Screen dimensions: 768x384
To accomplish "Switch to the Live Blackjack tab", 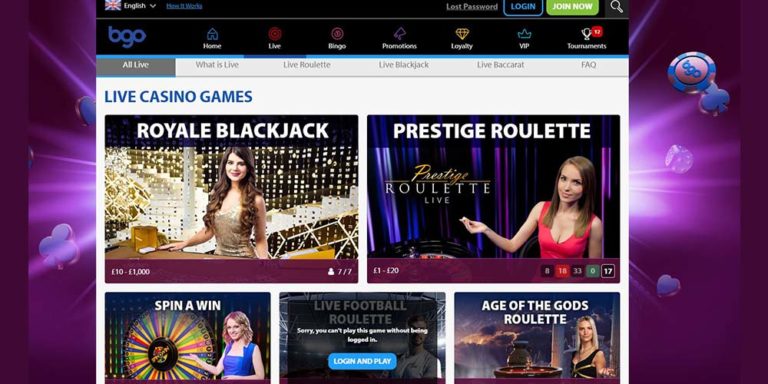I will 404,65.
